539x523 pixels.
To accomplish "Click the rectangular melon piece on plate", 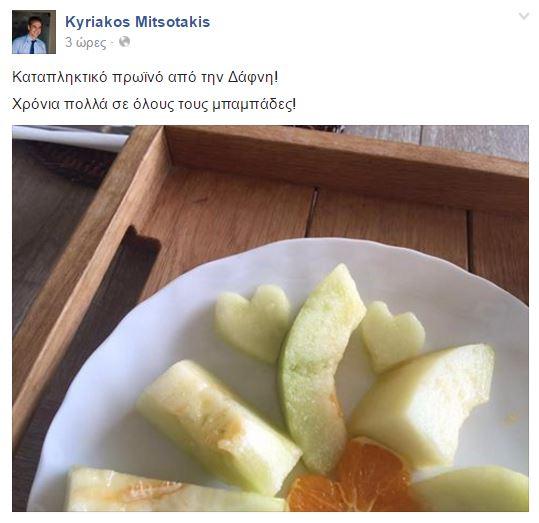I will (219, 425).
